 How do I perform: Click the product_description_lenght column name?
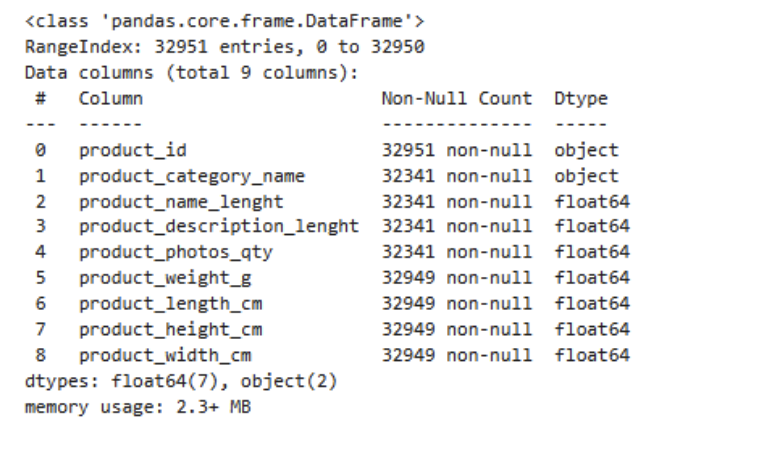click(x=219, y=227)
